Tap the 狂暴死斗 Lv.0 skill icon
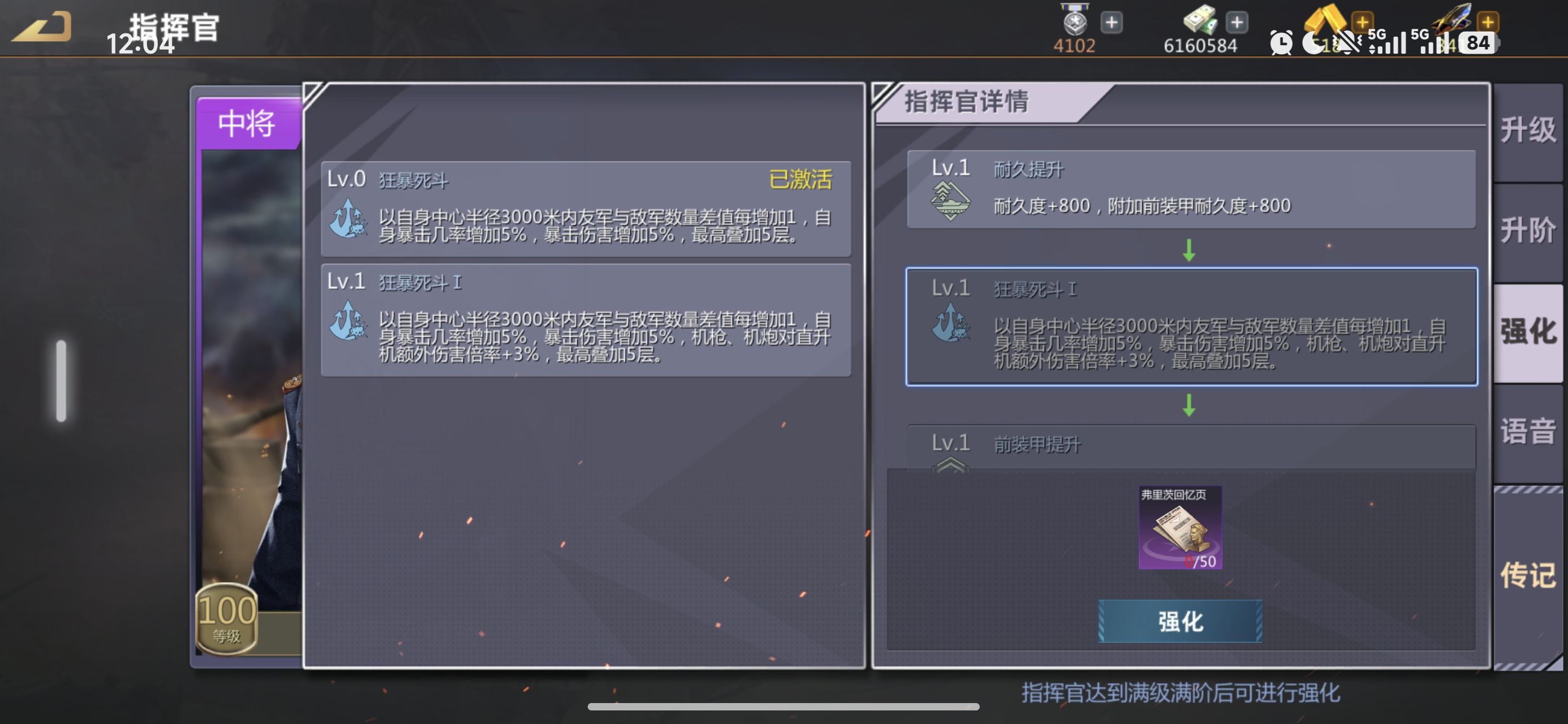The height and width of the screenshot is (724, 1568). (348, 218)
